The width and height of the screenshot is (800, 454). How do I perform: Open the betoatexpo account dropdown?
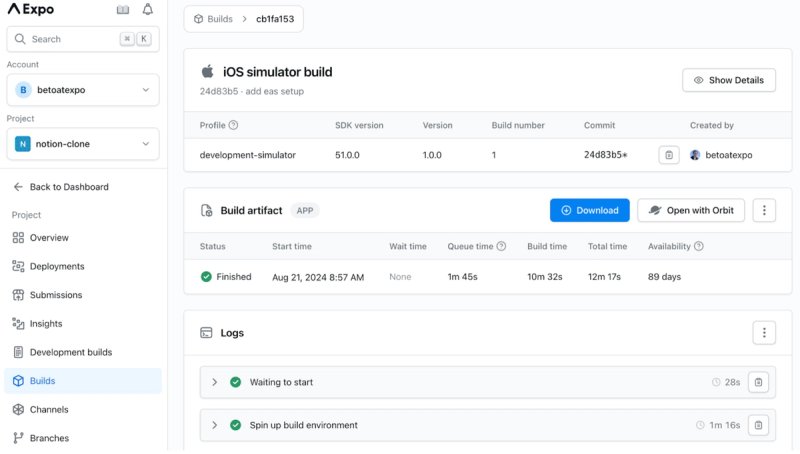[x=83, y=90]
